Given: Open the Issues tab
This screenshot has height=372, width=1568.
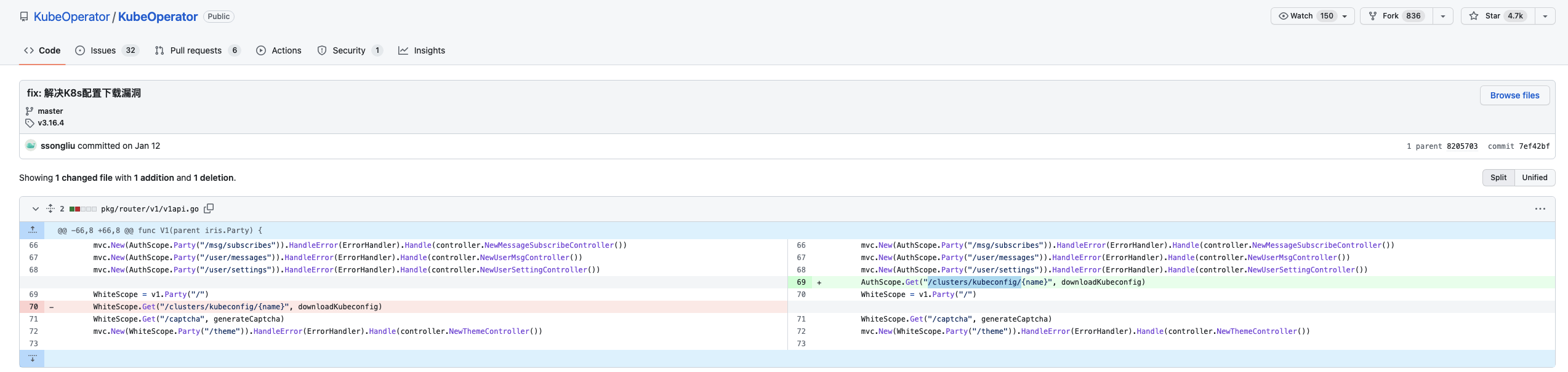Looking at the screenshot, I should pos(107,50).
